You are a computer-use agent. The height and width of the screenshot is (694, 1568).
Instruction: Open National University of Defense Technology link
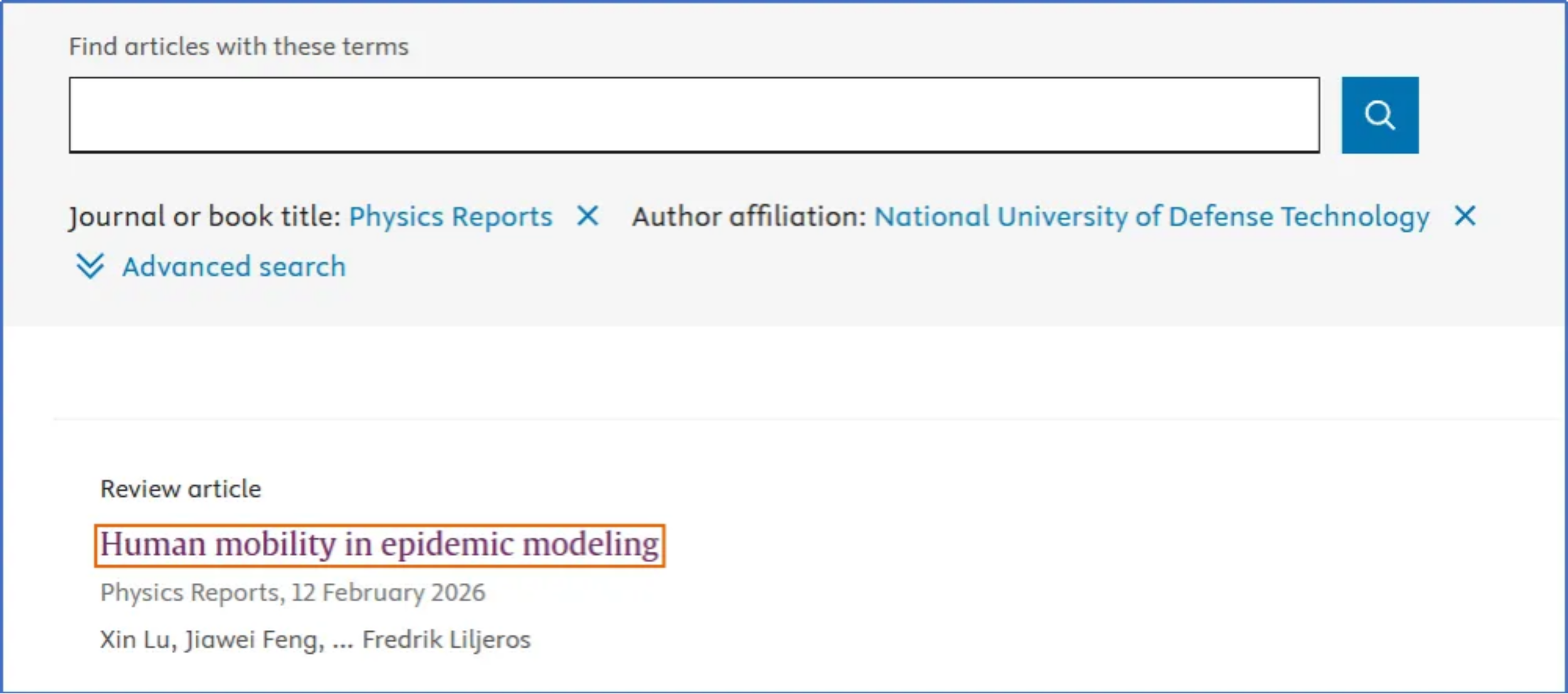[x=1151, y=216]
